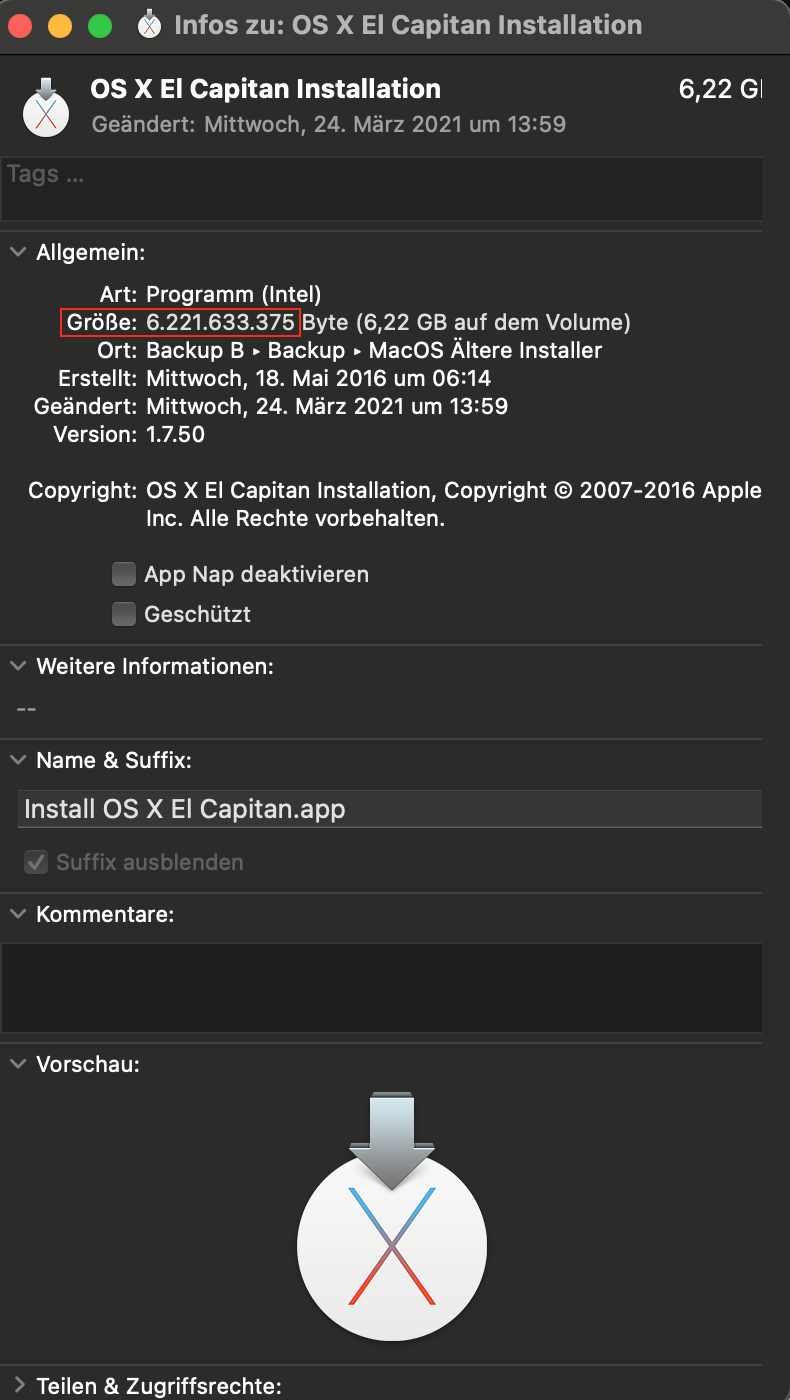790x1400 pixels.
Task: Click the yellow minimize window button
Action: click(x=60, y=25)
